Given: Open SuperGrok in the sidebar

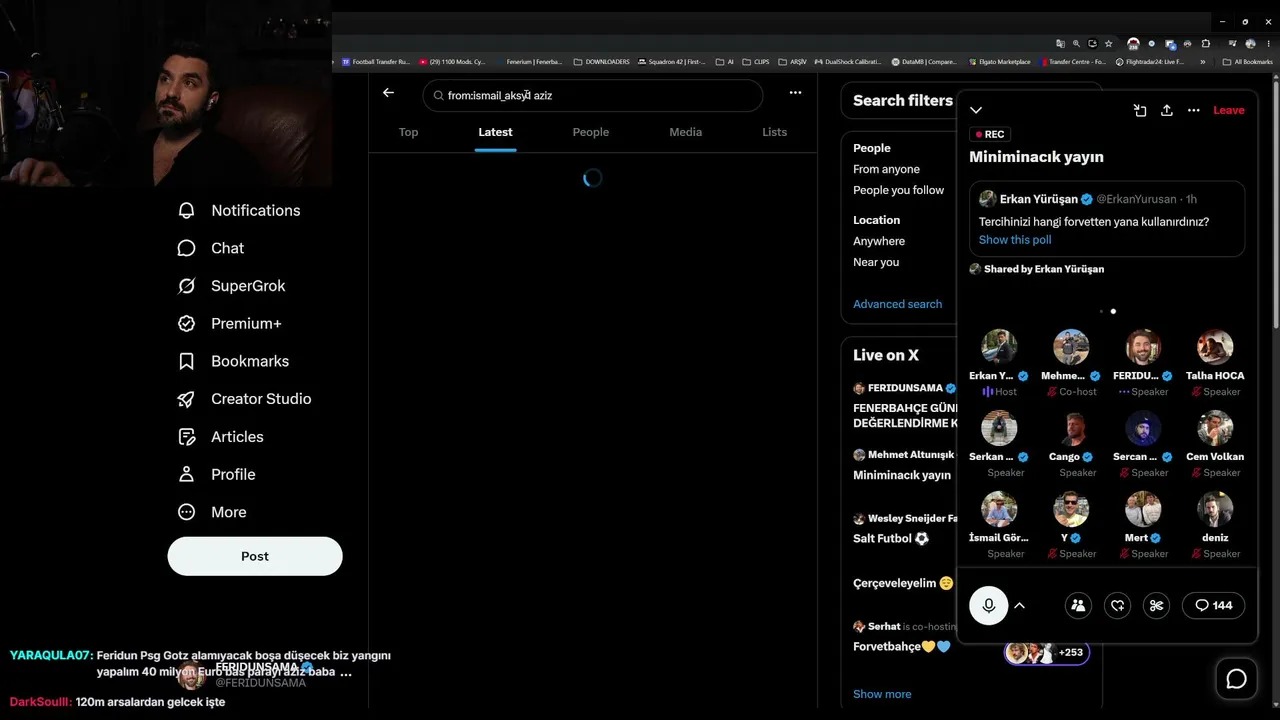Looking at the screenshot, I should 231,286.
